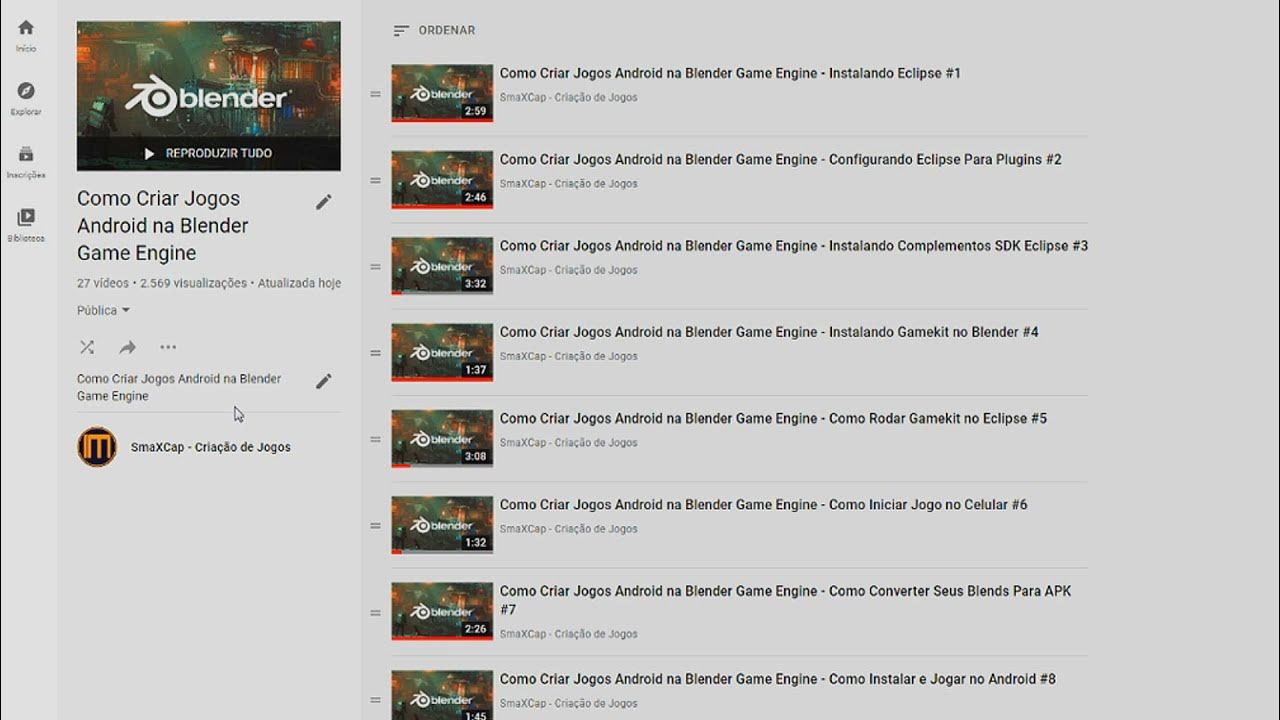Click thumbnail of 3:08 video
Image resolution: width=1280 pixels, height=720 pixels.
point(442,439)
